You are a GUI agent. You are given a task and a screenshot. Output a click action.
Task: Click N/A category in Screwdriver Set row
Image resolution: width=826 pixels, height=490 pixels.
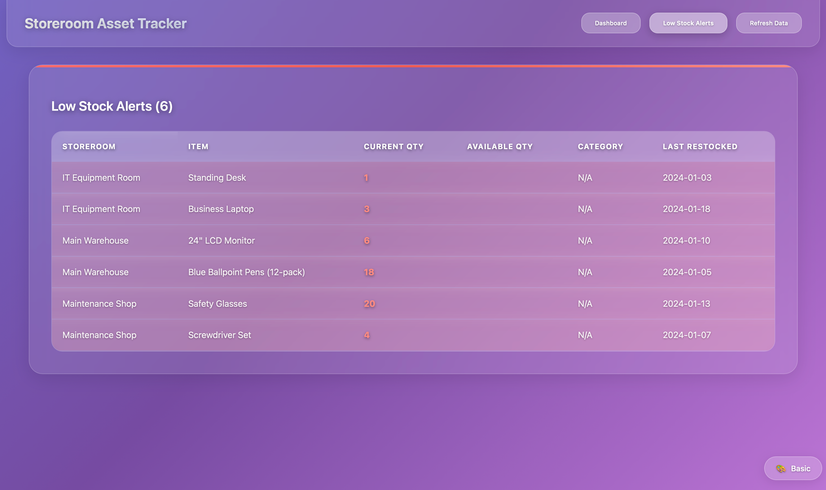point(585,335)
